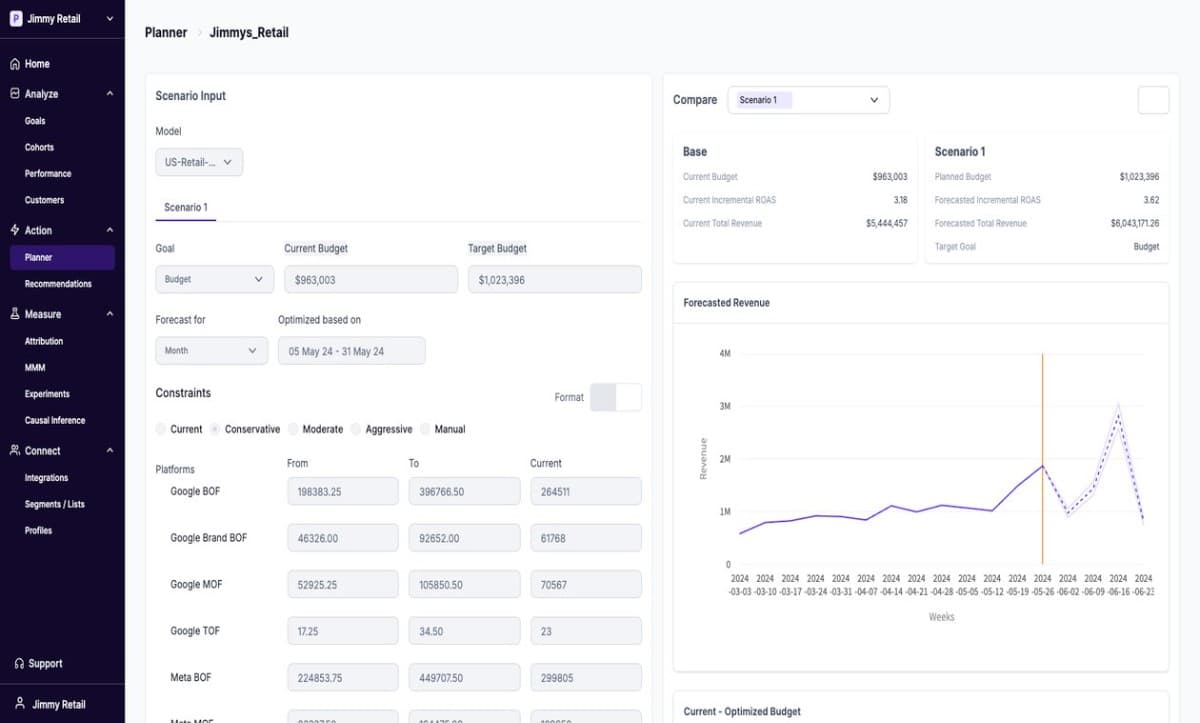Open the US-Retail model dropdown

(199, 162)
